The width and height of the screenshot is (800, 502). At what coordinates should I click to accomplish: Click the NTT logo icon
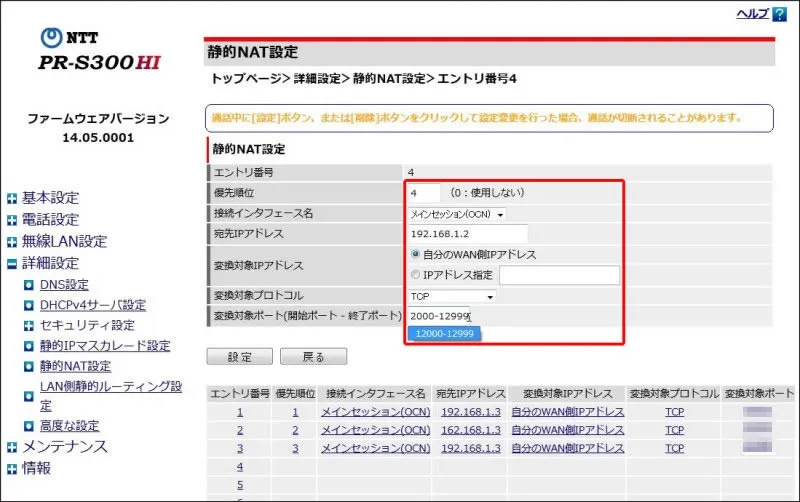(51, 37)
